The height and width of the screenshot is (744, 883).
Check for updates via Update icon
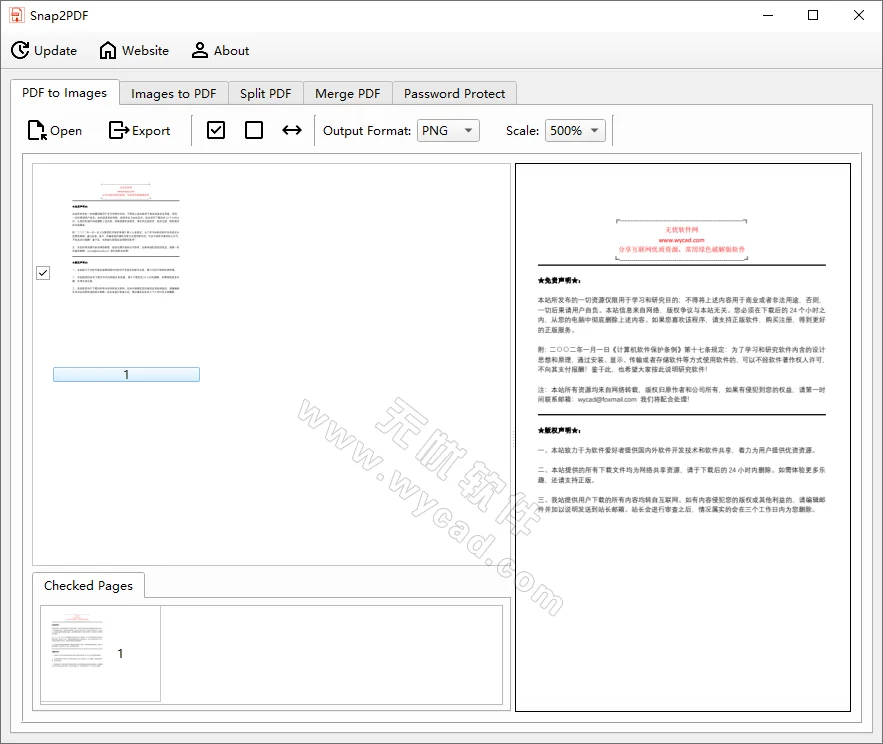tap(45, 50)
